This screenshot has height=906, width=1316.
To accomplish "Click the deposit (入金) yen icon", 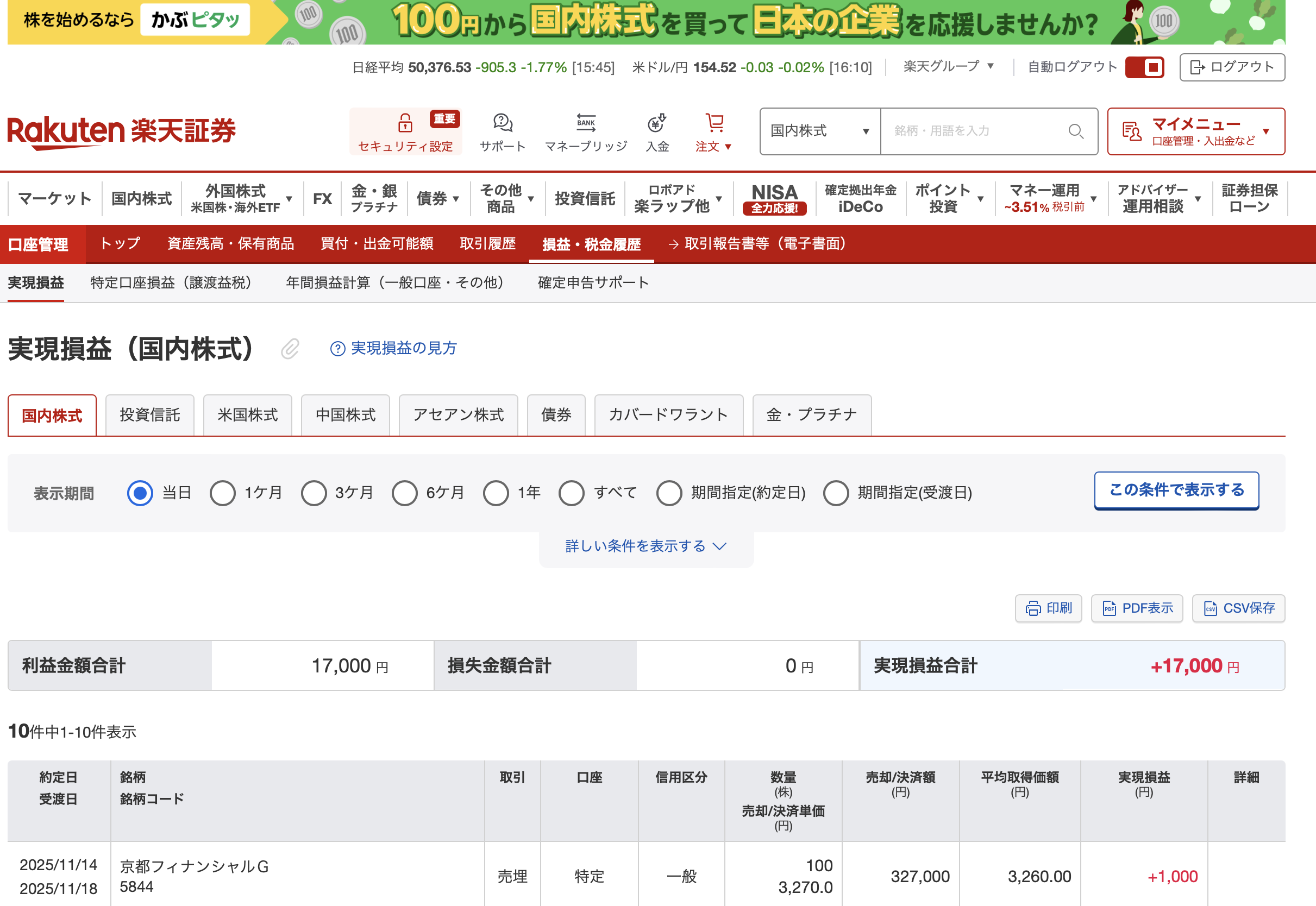I will tap(657, 123).
